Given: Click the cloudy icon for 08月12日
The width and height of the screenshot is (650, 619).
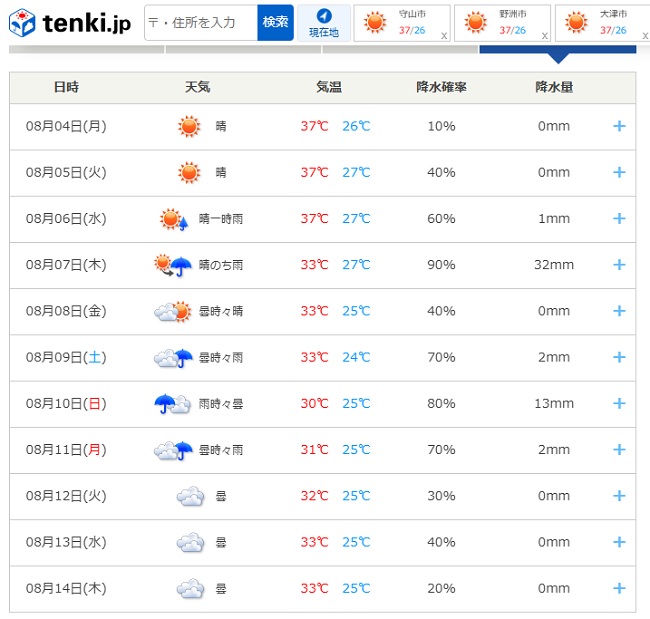Looking at the screenshot, I should point(190,496).
